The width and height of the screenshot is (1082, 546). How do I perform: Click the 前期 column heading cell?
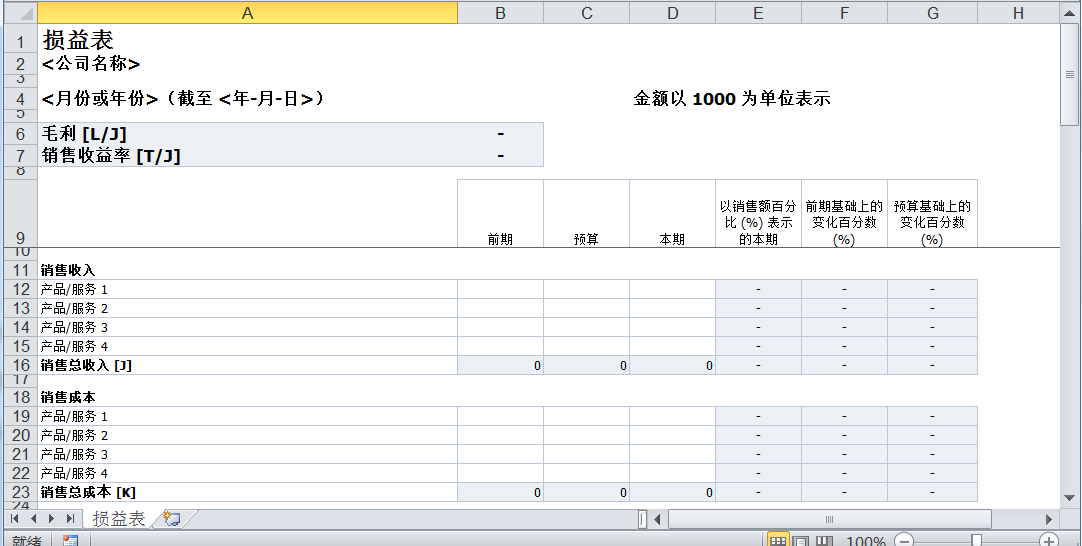(x=500, y=213)
